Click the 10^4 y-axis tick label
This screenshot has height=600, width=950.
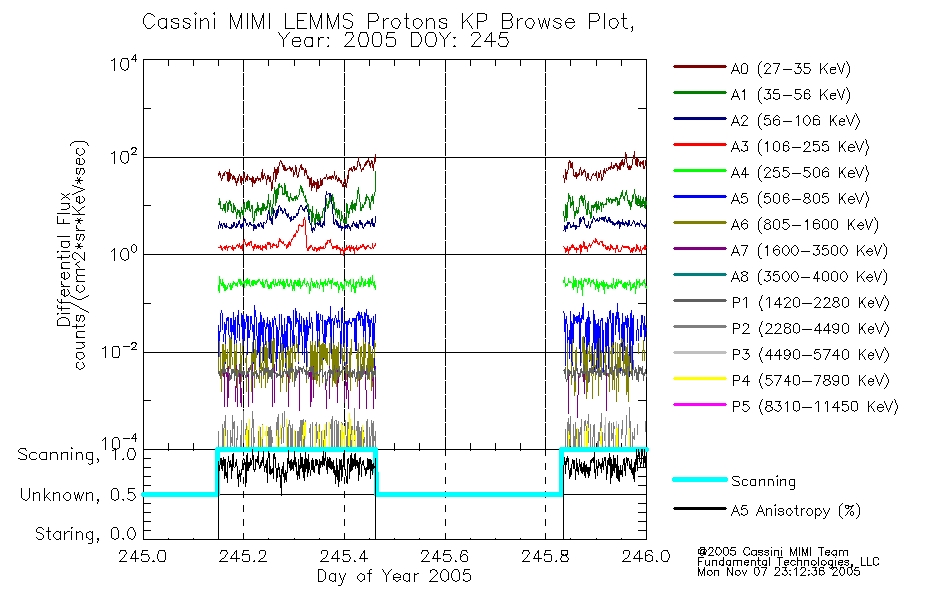(x=123, y=63)
